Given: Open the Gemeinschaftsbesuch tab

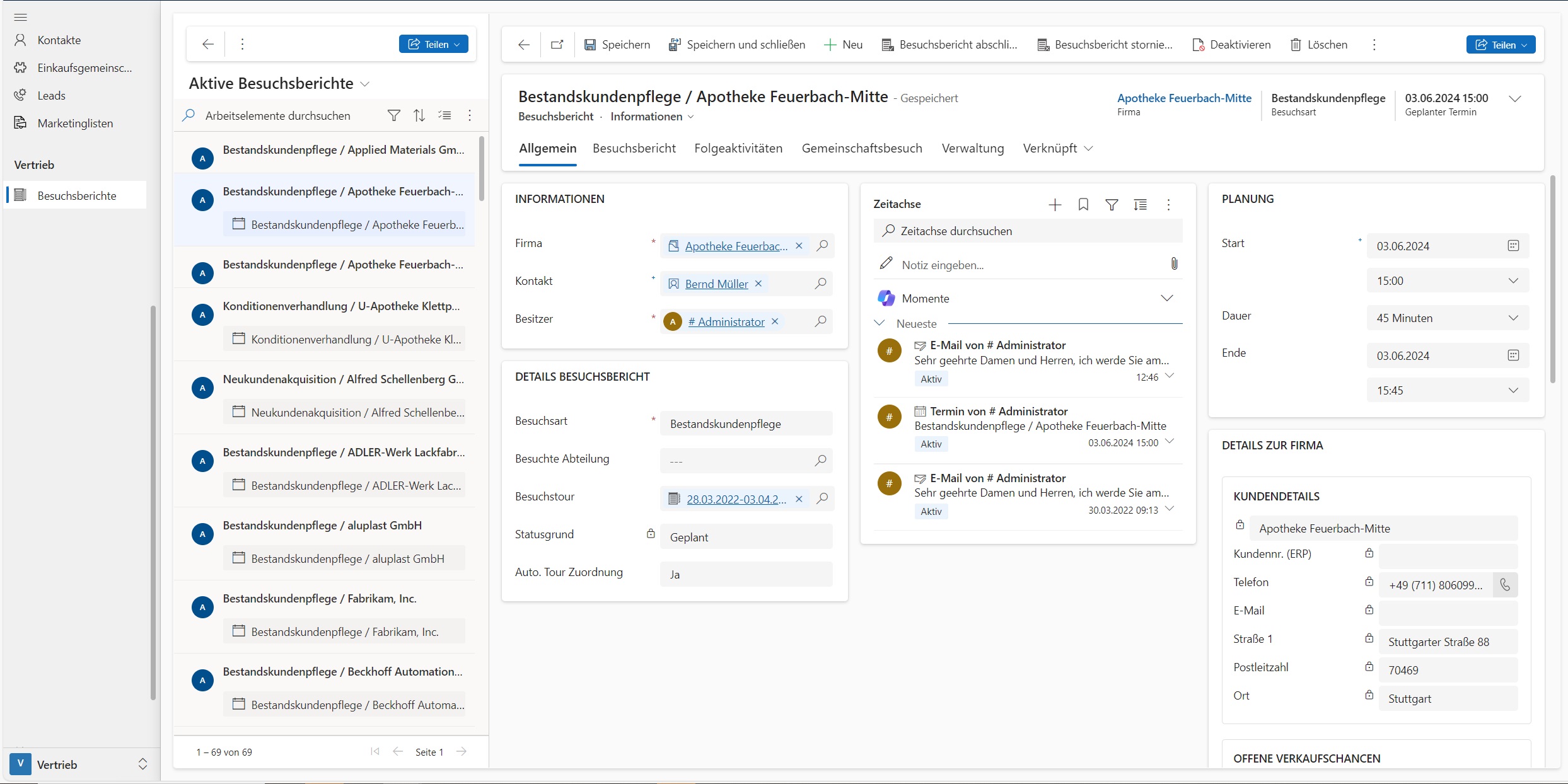Looking at the screenshot, I should (x=861, y=148).
